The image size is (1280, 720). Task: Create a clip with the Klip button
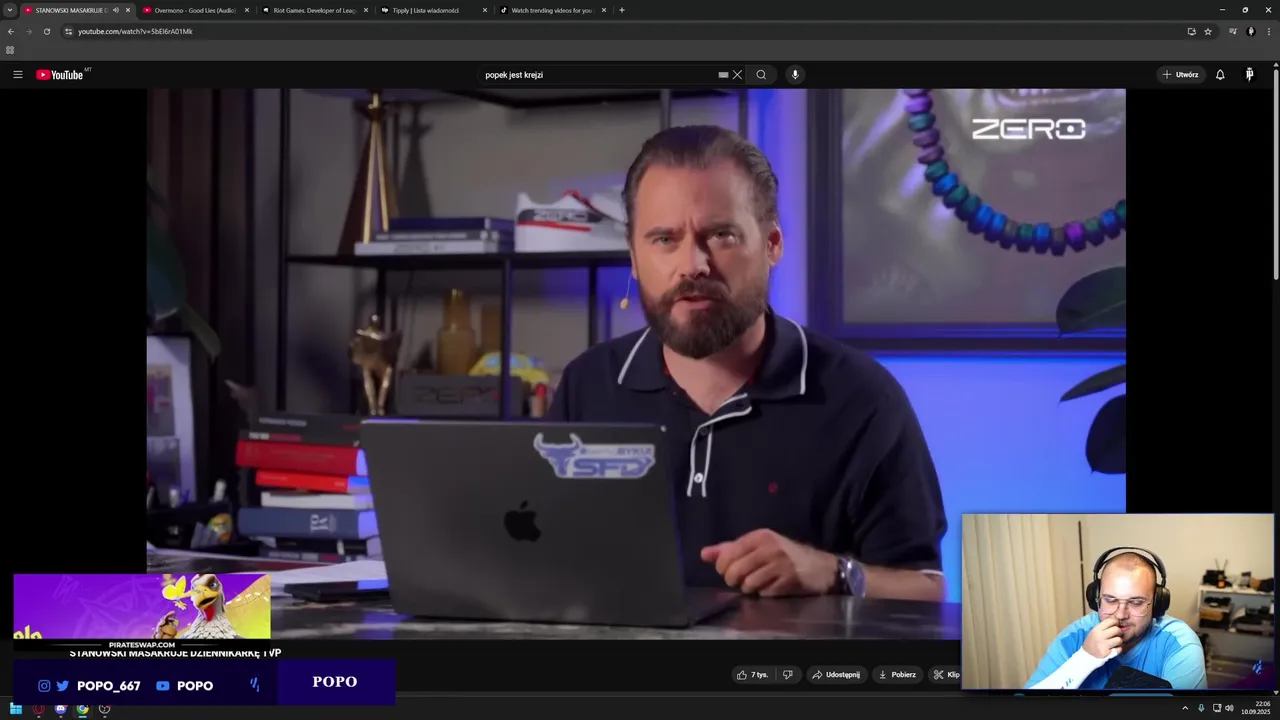[946, 675]
